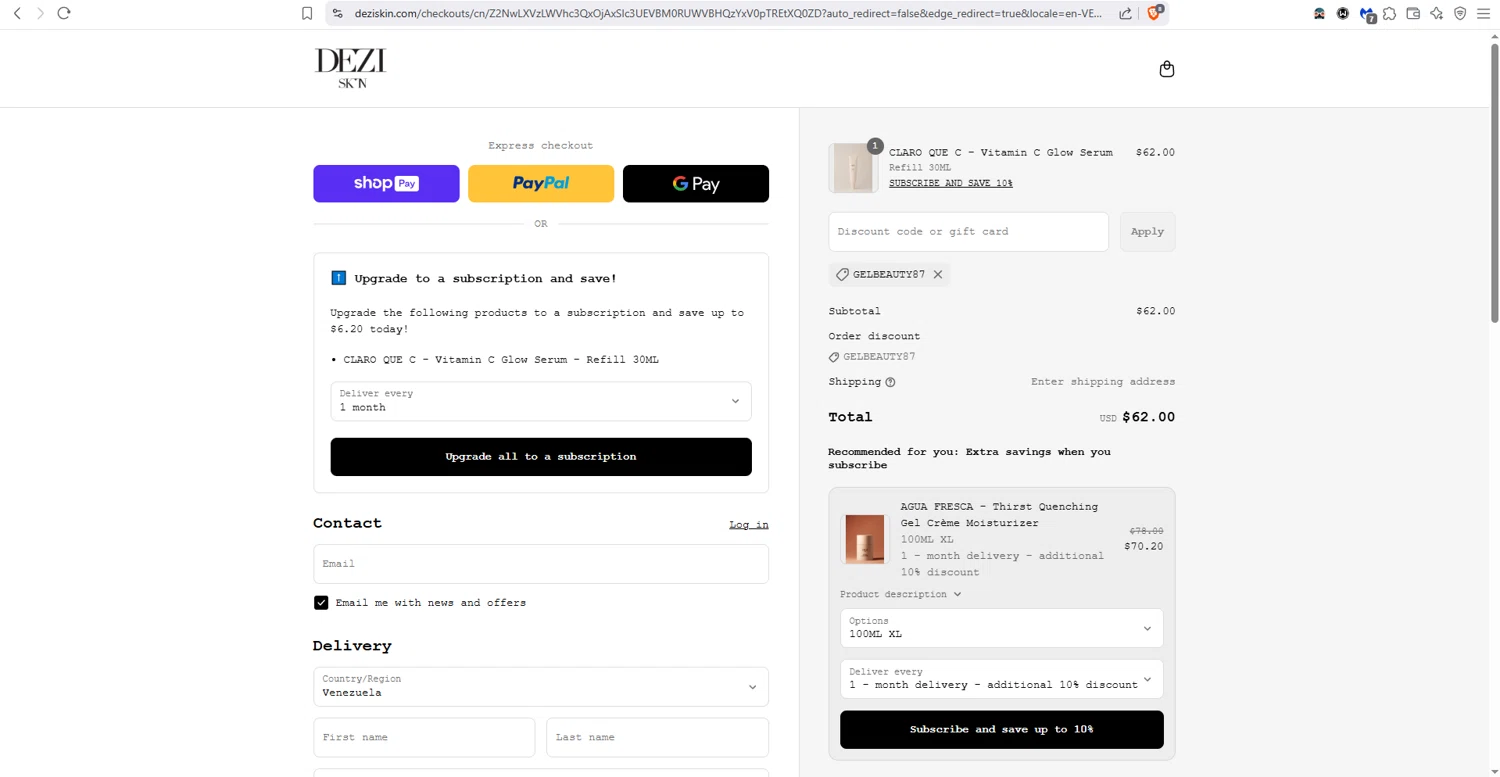Open Brave Shields lion icon
The width and height of the screenshot is (1500, 777).
(1155, 13)
